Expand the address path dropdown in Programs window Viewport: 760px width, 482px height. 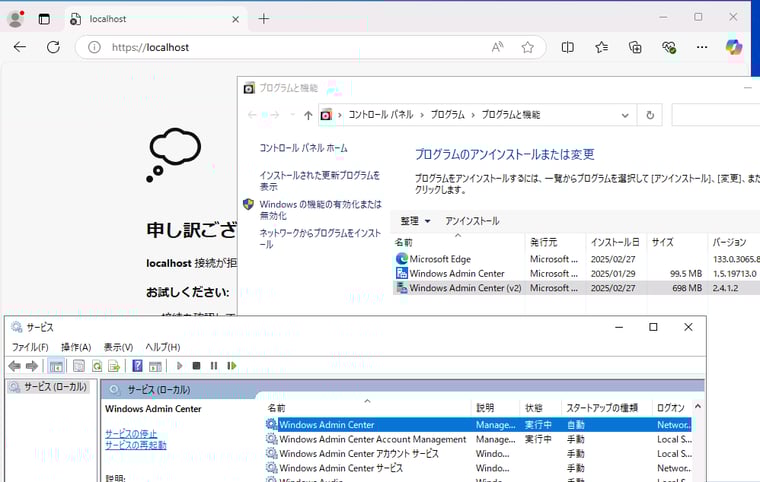click(x=625, y=115)
